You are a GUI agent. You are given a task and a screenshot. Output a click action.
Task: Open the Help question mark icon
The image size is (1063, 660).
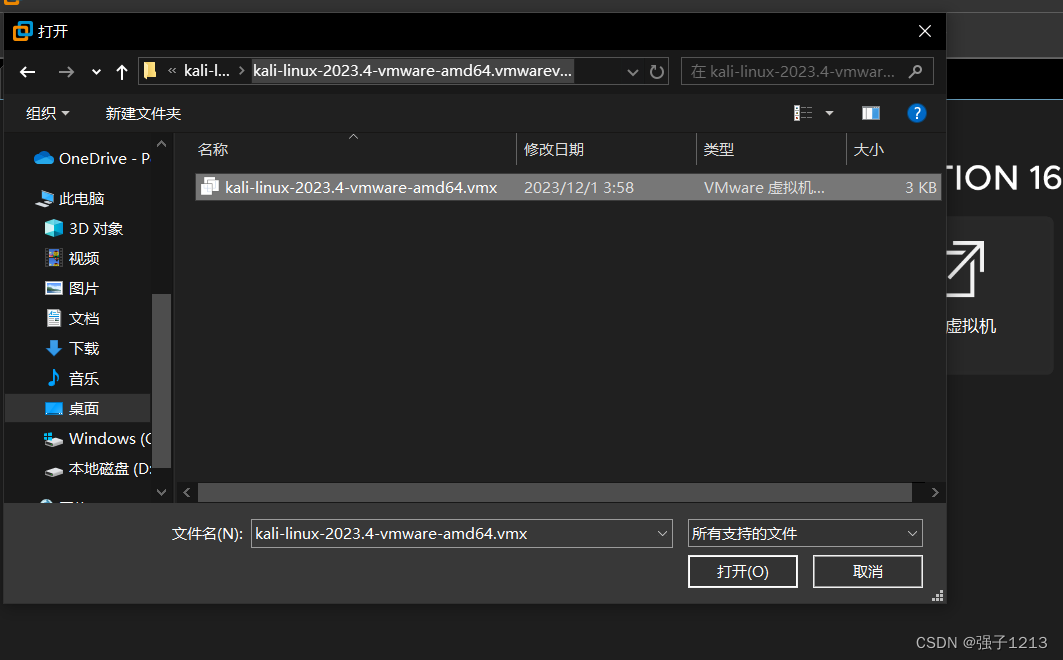coord(917,113)
